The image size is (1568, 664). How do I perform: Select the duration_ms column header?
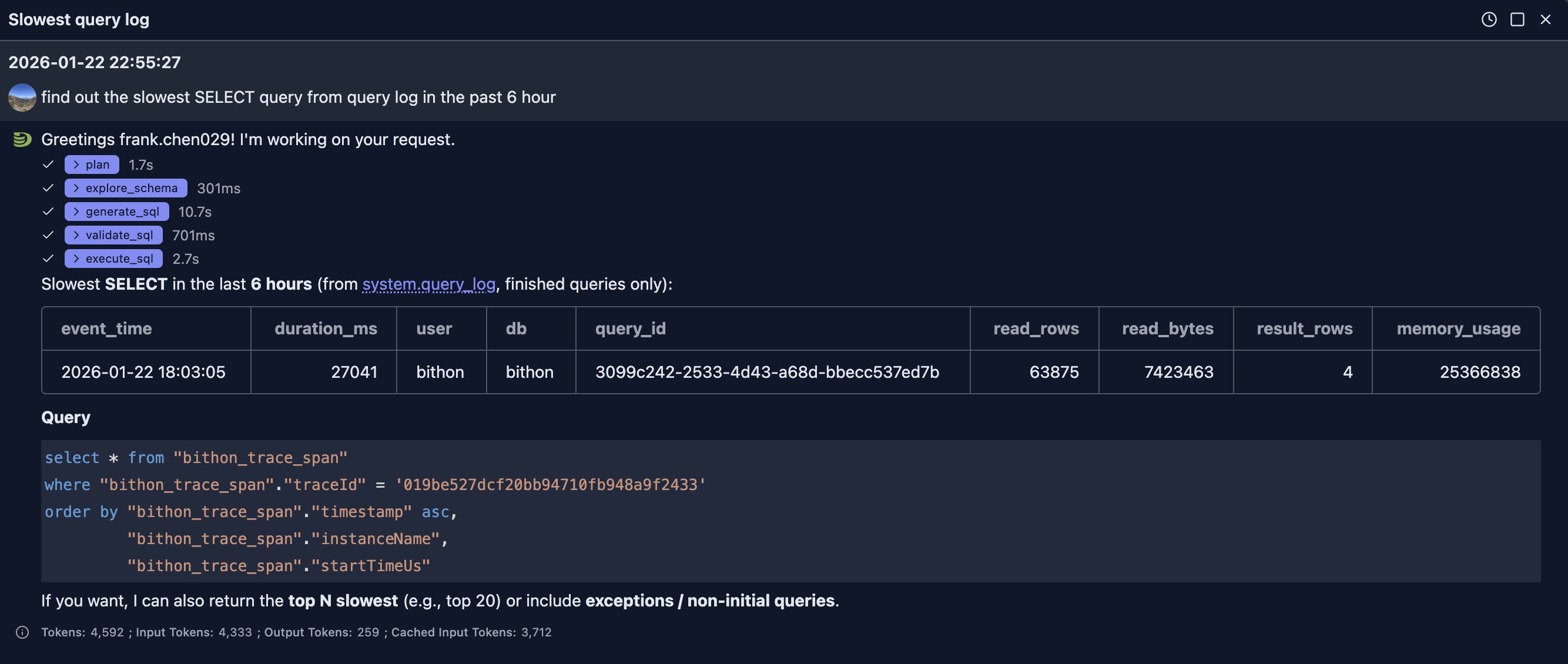click(326, 328)
